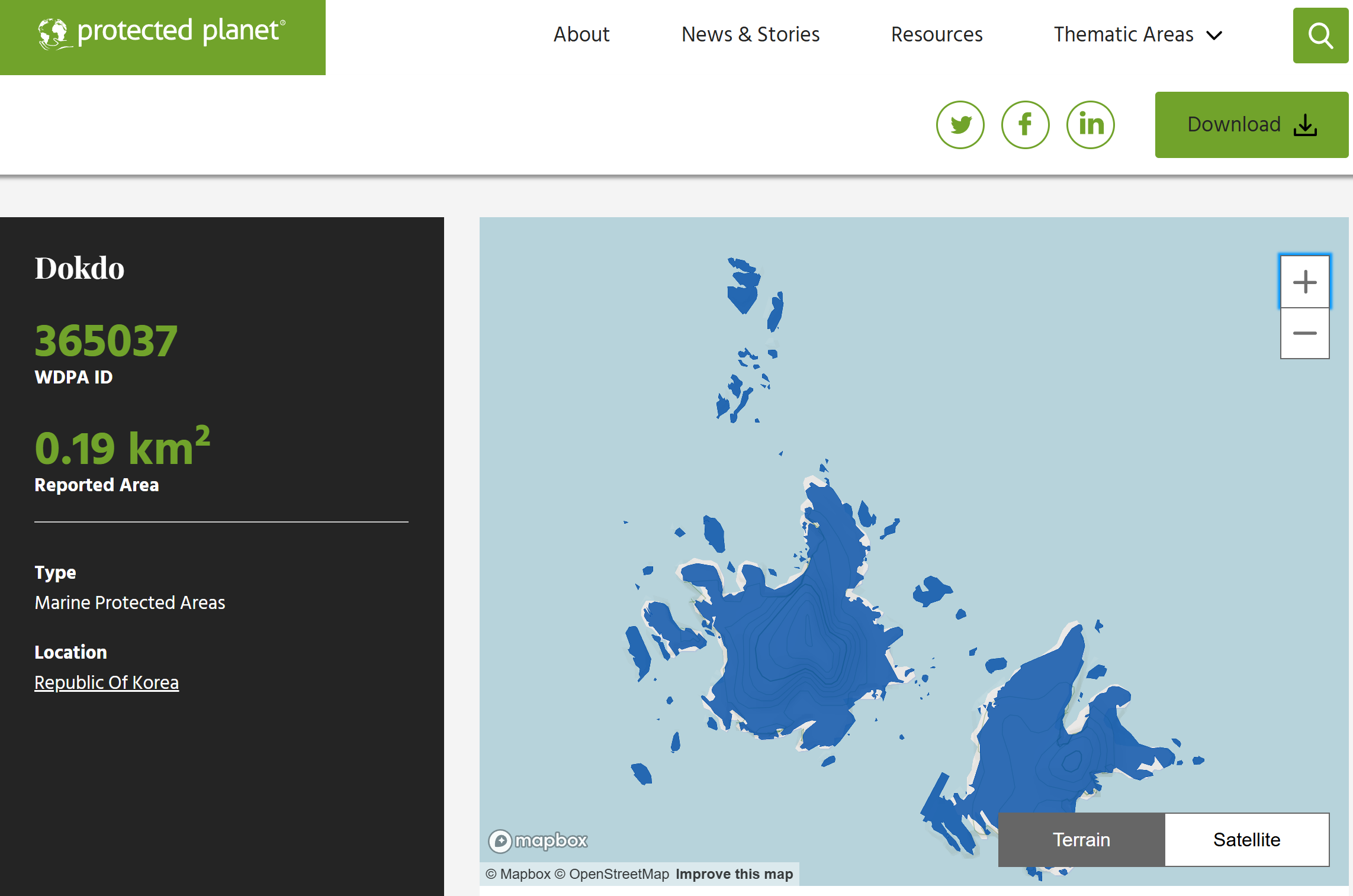Open the search magnifier icon
Viewport: 1353px width, 896px height.
tap(1320, 36)
